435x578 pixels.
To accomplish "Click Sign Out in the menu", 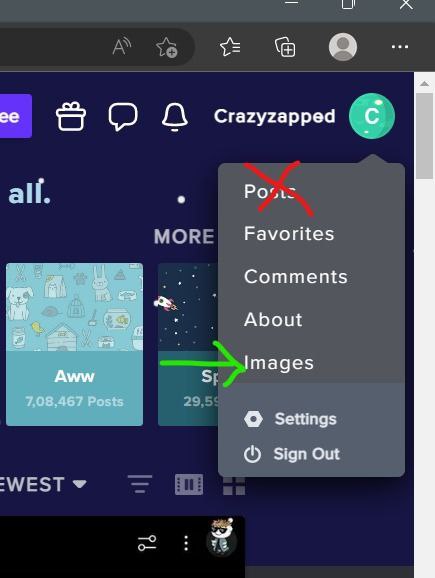I will [292, 454].
